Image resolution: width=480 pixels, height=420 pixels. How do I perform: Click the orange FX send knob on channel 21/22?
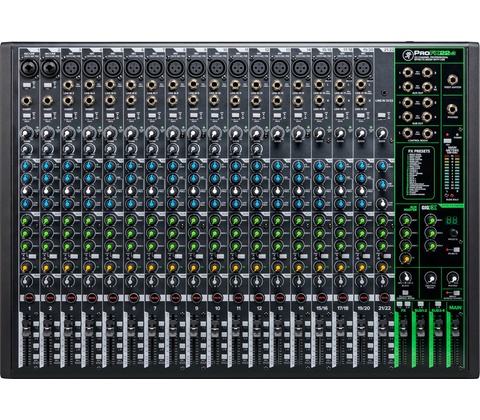tap(382, 267)
